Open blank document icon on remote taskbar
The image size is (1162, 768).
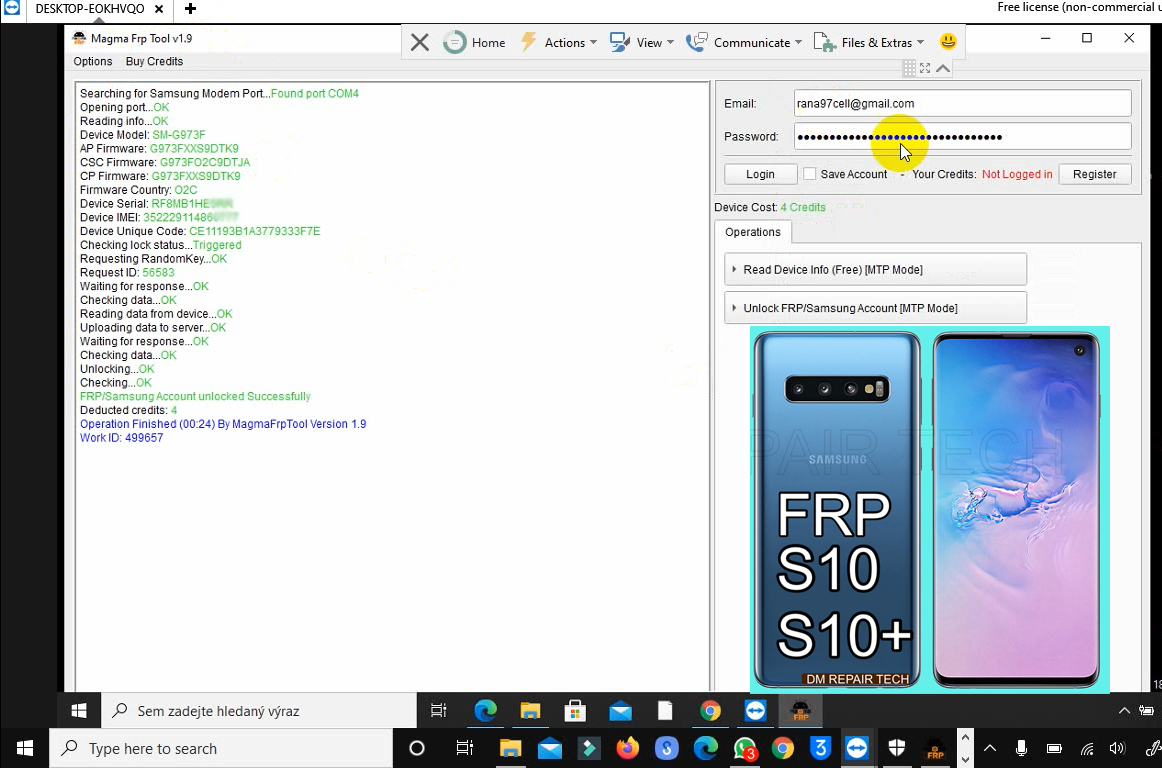[665, 711]
